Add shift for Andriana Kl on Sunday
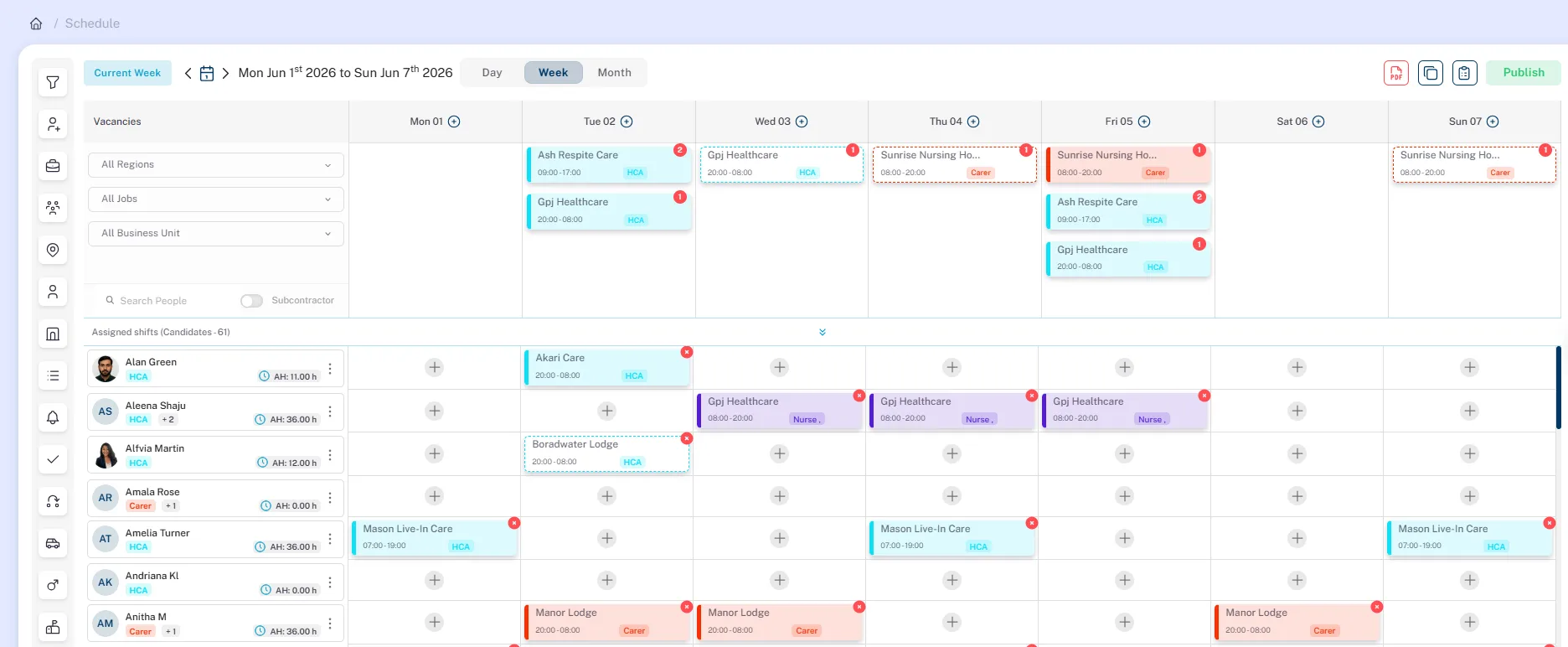 coord(1470,580)
